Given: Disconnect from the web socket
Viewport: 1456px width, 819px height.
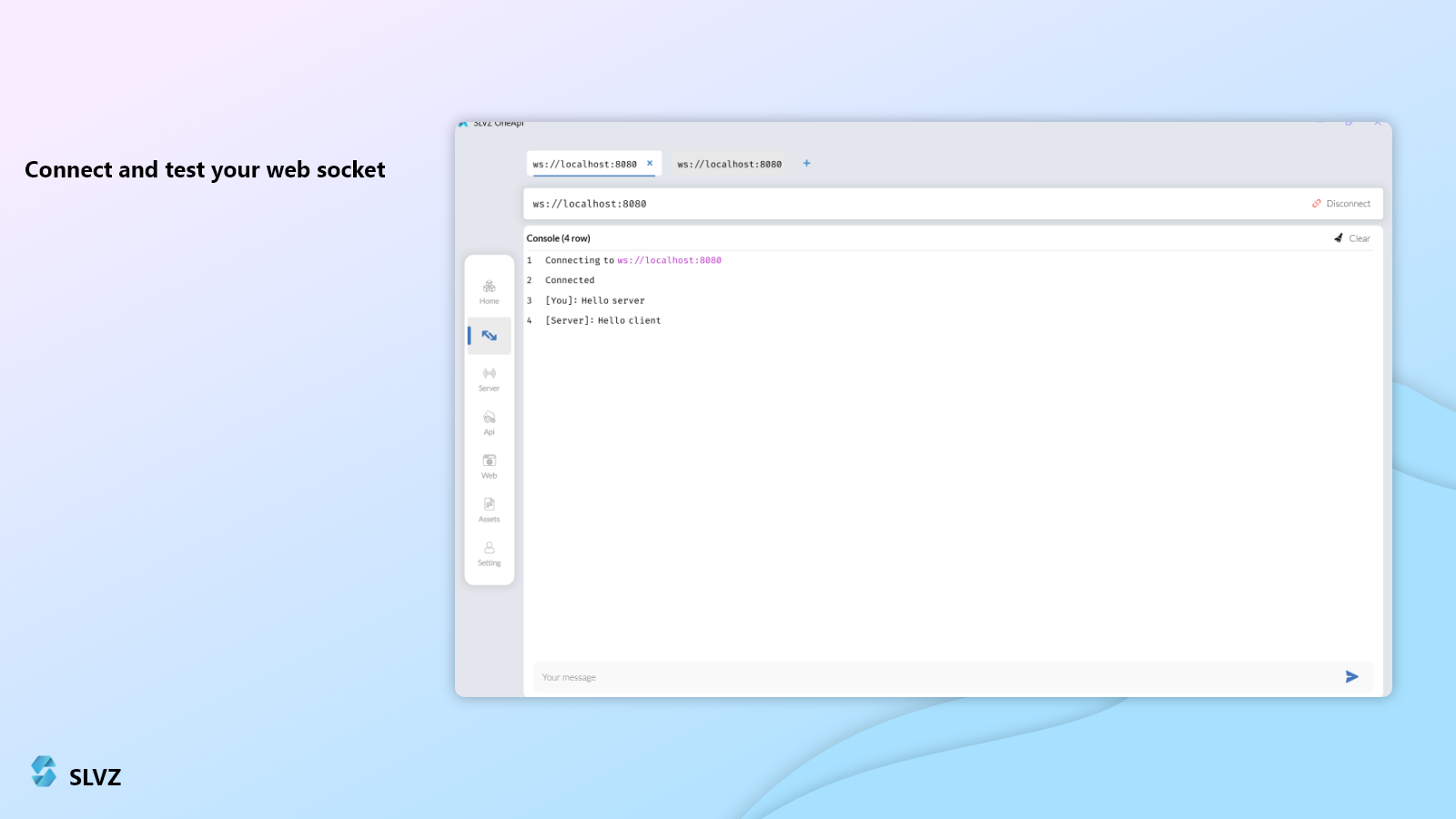Looking at the screenshot, I should tap(1340, 204).
